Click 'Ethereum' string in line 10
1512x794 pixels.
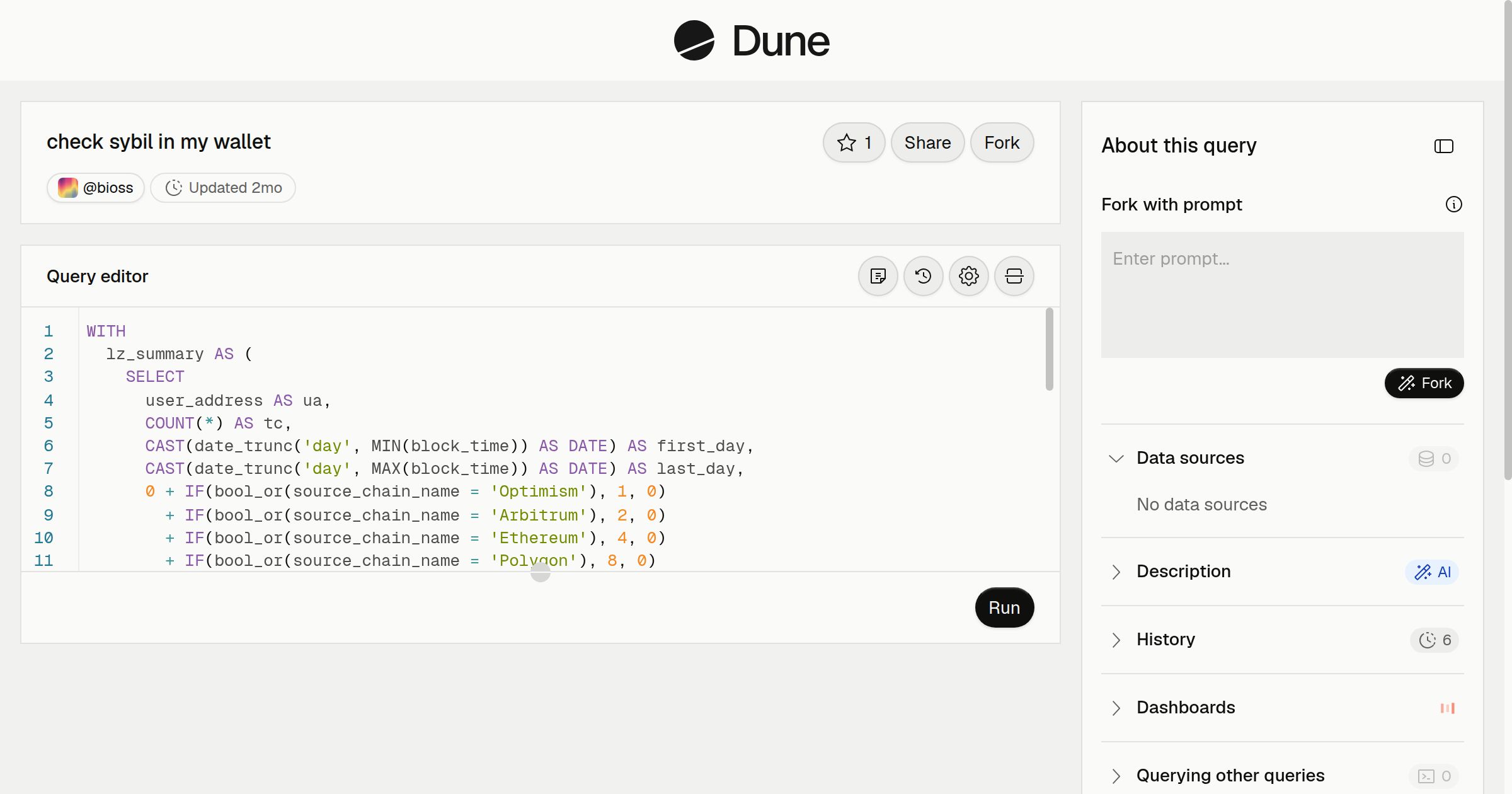(539, 538)
